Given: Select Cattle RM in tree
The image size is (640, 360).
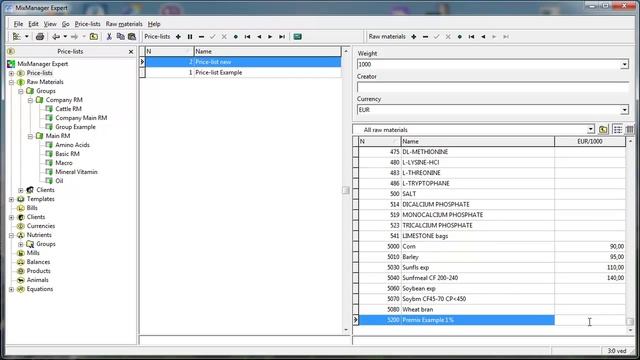Looking at the screenshot, I should point(68,109).
